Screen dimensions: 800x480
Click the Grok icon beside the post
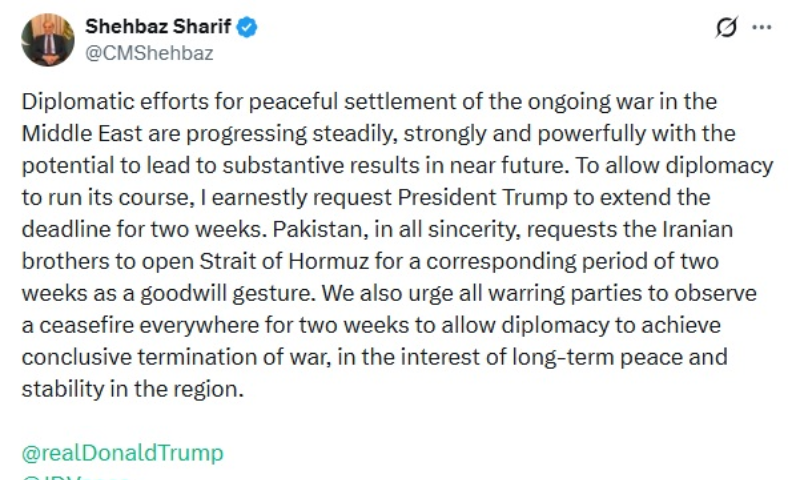tap(726, 29)
